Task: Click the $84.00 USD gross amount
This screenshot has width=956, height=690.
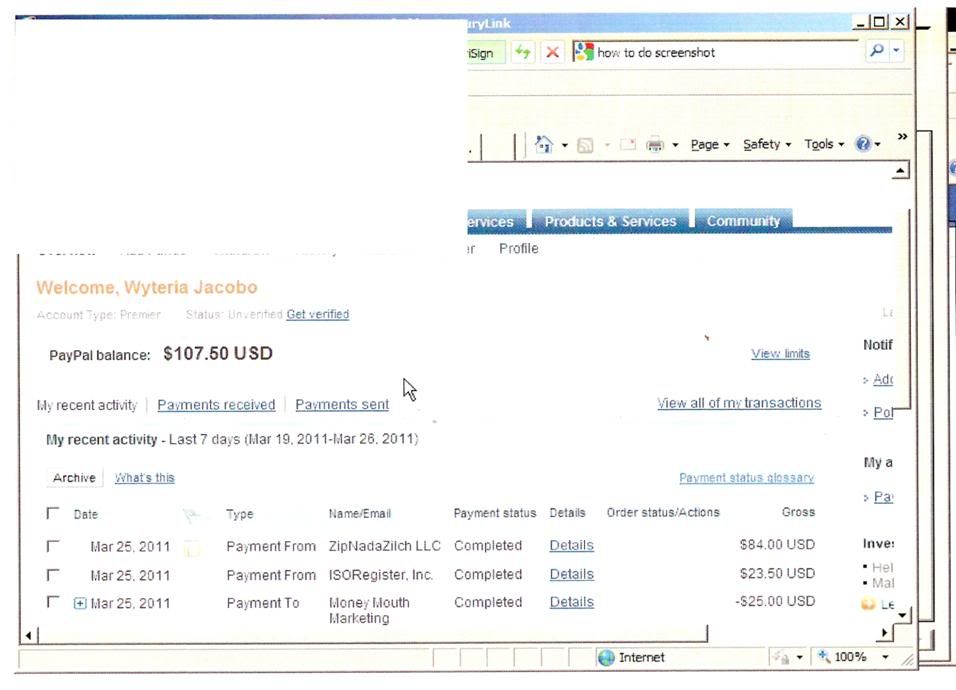Action: tap(777, 545)
